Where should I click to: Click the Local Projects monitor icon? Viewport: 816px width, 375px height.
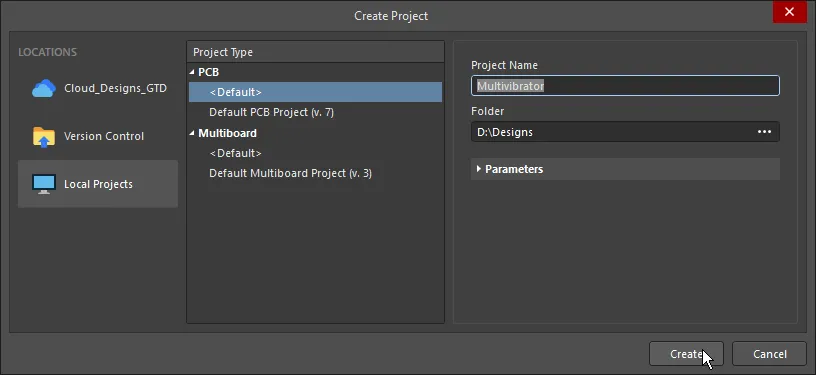tap(44, 184)
